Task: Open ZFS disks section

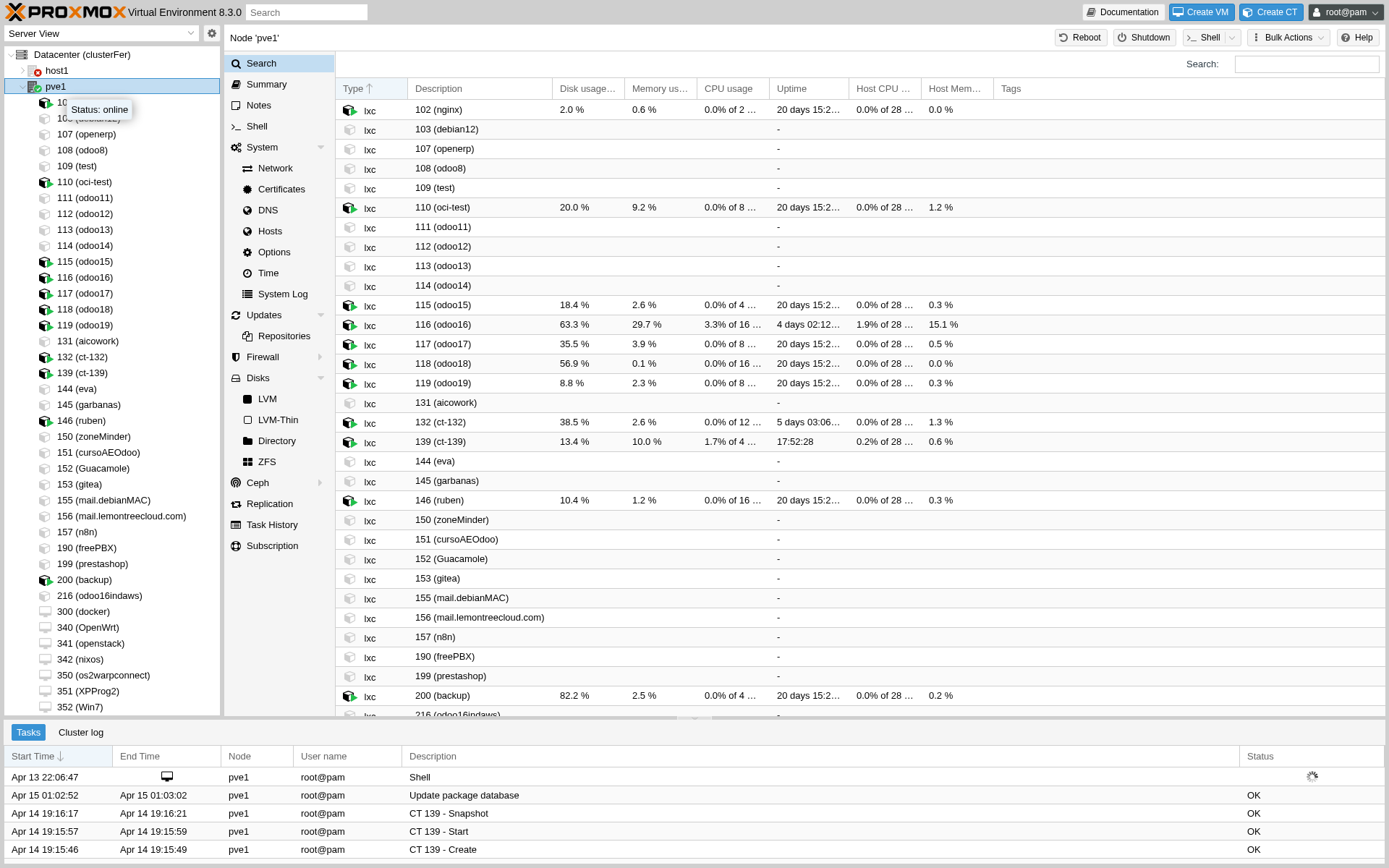Action: point(267,462)
